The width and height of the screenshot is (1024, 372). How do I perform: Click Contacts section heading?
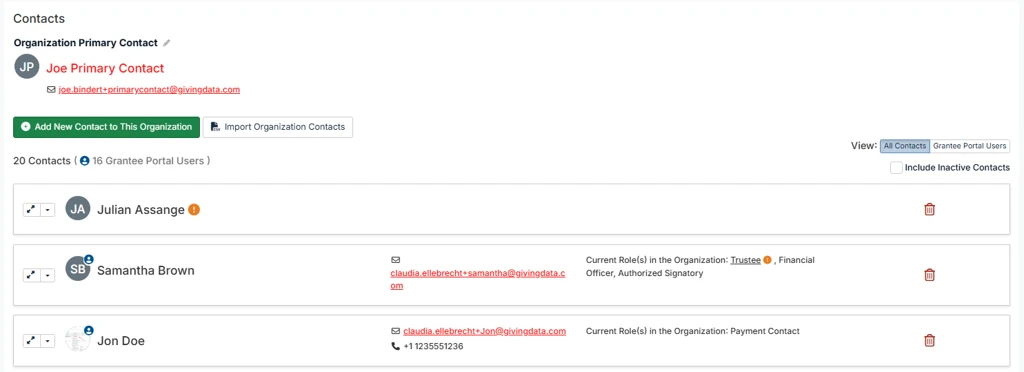pos(39,19)
